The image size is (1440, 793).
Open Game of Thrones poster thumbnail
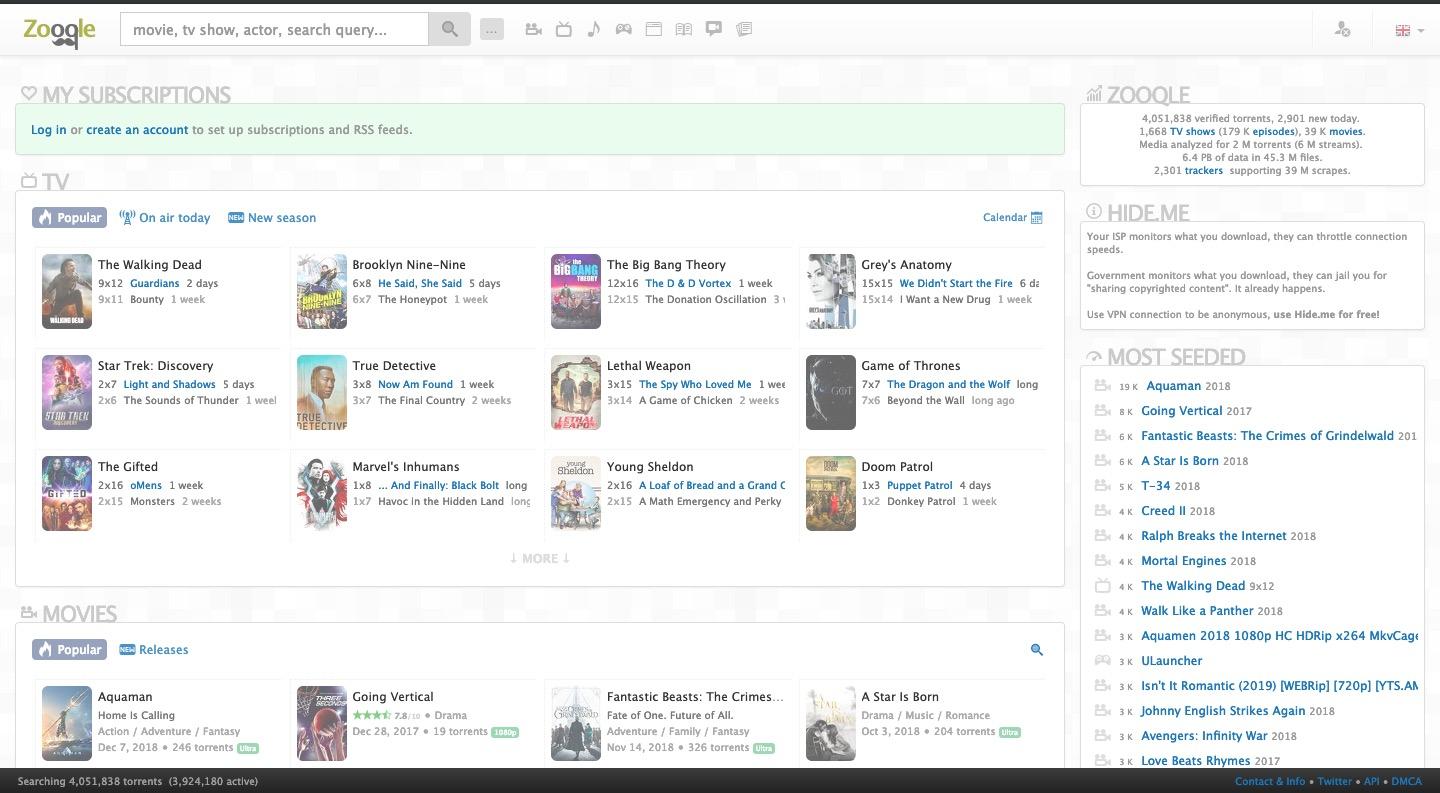tap(831, 392)
